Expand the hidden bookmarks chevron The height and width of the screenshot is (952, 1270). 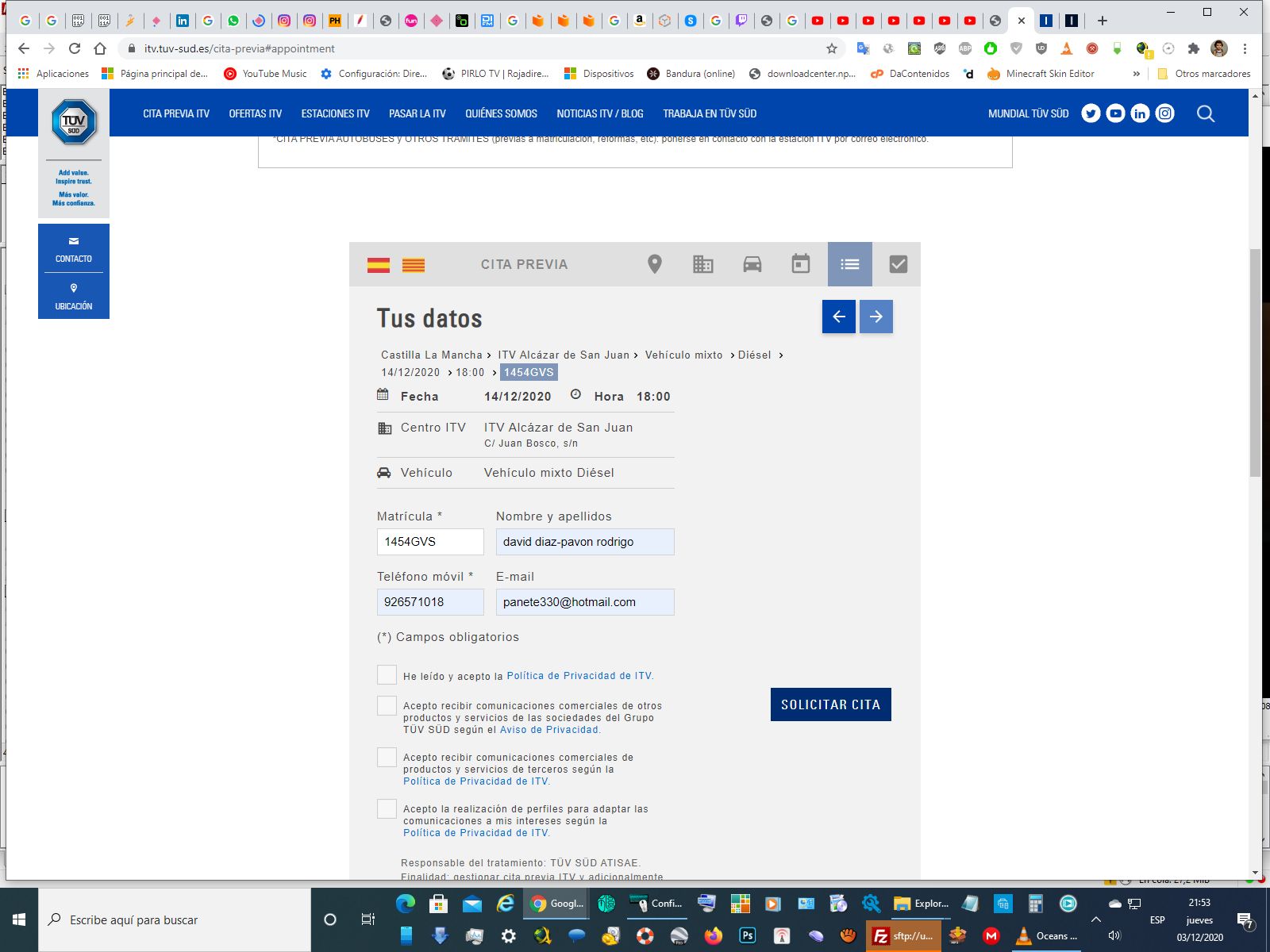pos(1136,74)
